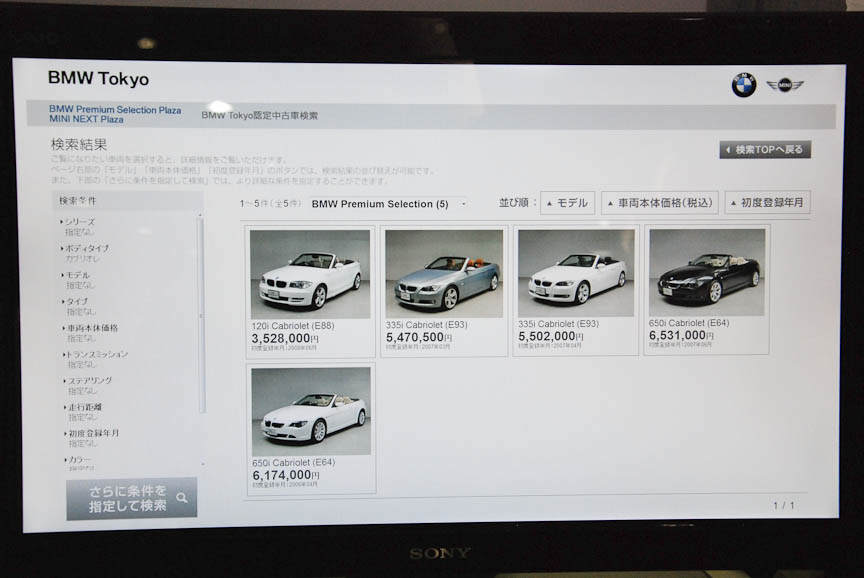Click the back arrow on 検索TOPへ戻る button

coord(728,150)
